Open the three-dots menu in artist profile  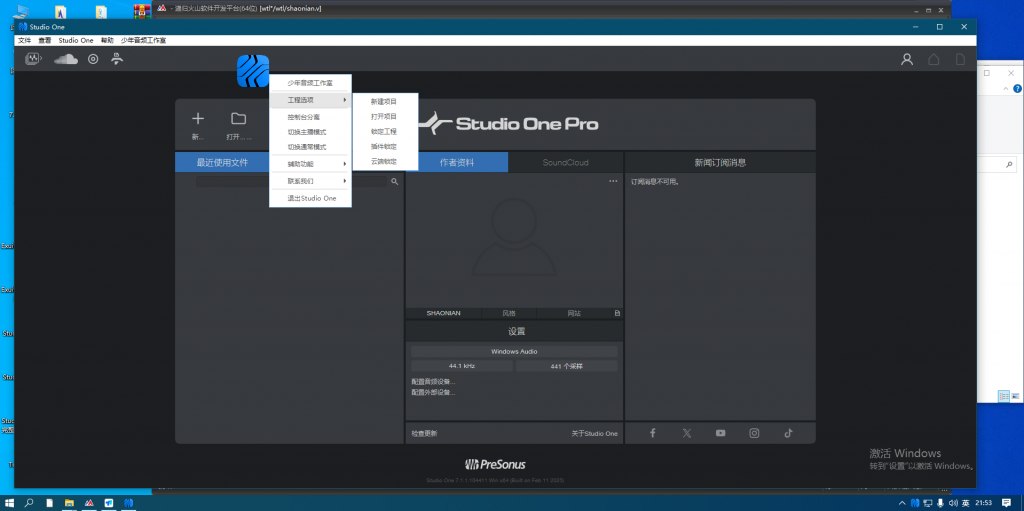pyautogui.click(x=613, y=181)
